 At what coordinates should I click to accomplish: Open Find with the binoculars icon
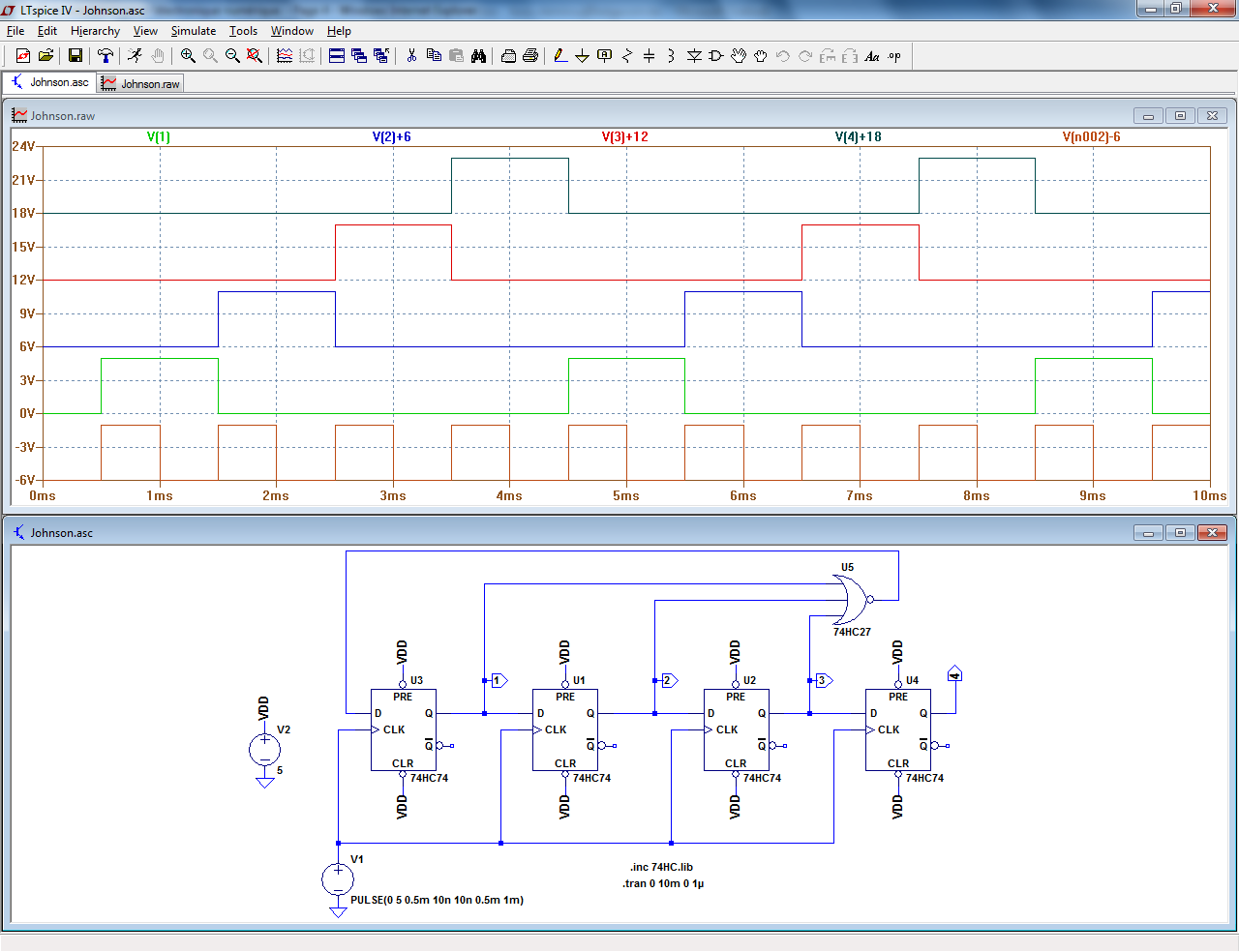(x=478, y=56)
